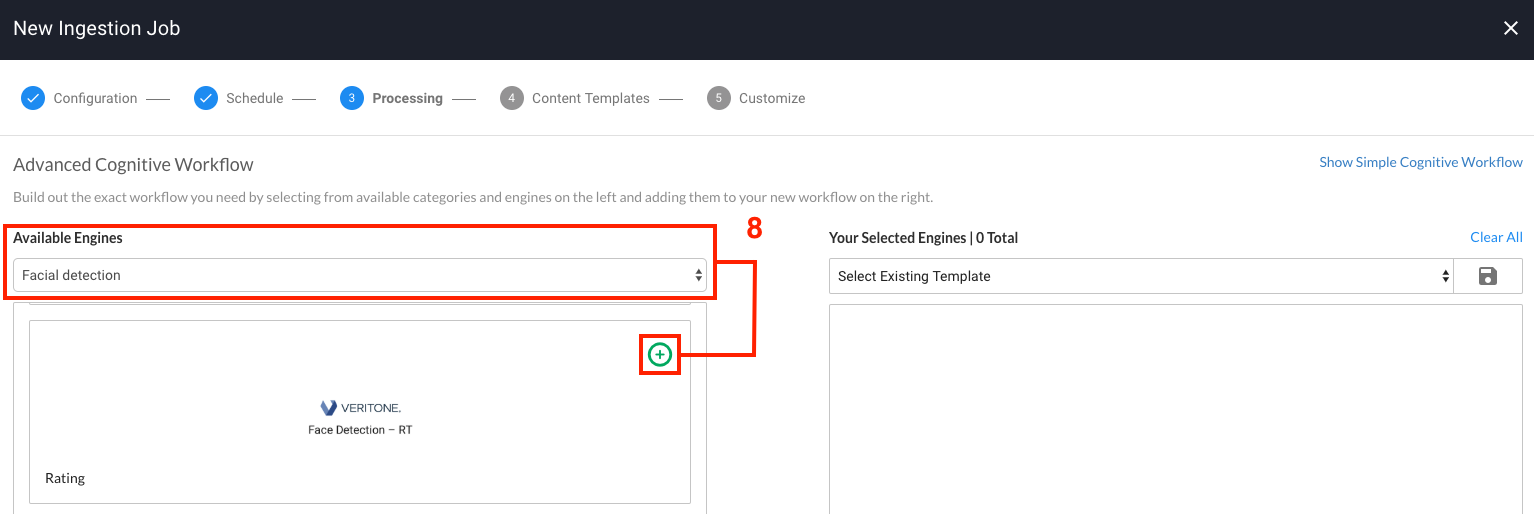Viewport: 1534px width, 514px height.
Task: Click the Schedule step checkmark circle
Action: (x=206, y=98)
